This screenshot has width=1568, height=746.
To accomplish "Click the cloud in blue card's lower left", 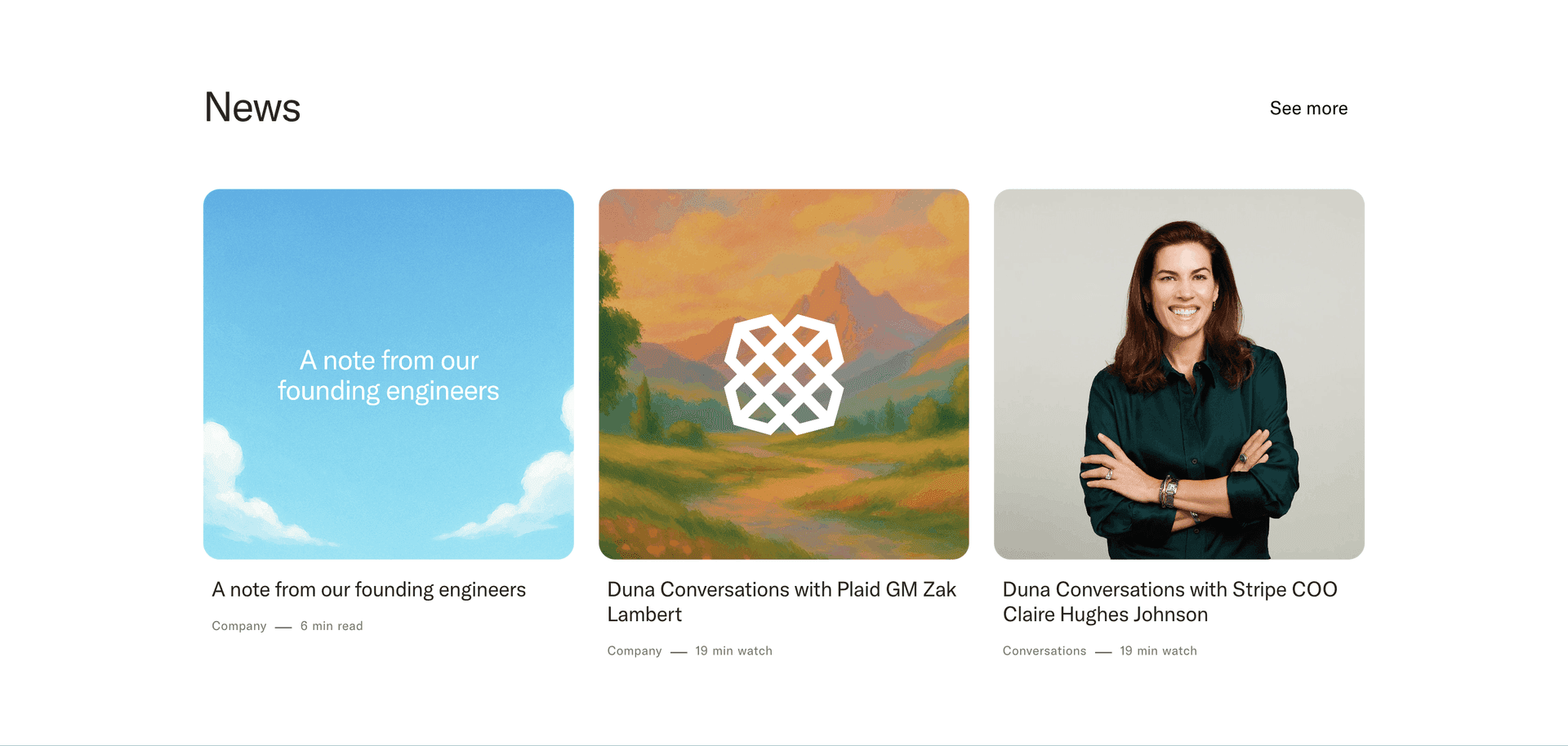I will (x=245, y=490).
